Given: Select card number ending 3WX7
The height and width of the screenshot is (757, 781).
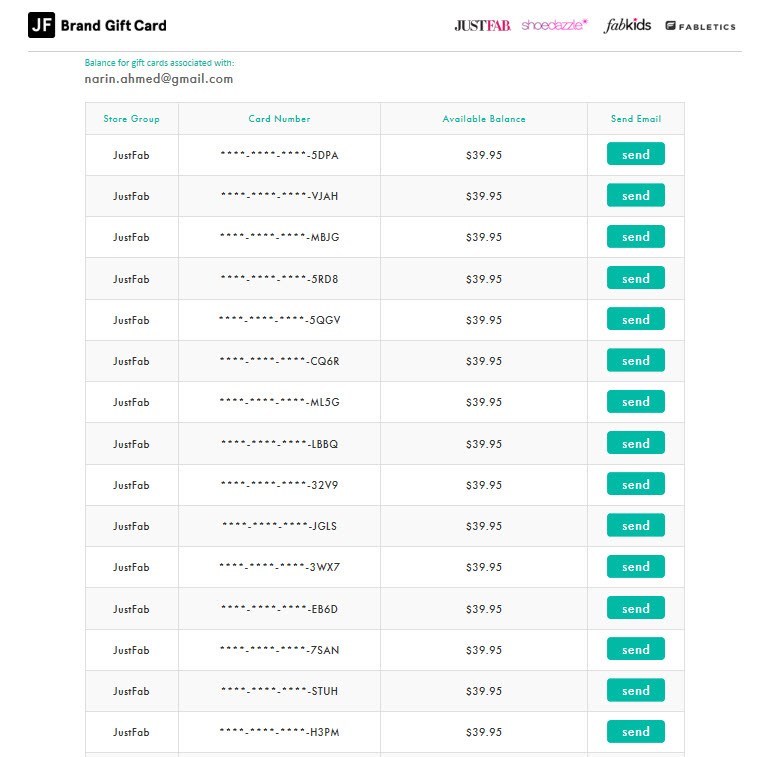Looking at the screenshot, I should click(279, 567).
